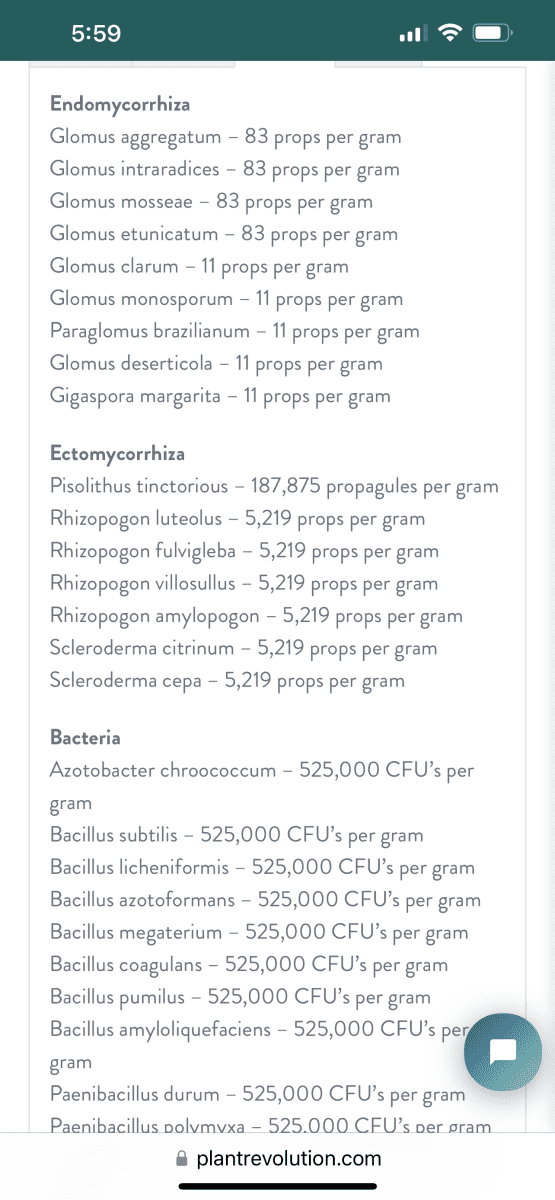Tap the Wi-Fi status icon
The image size is (555, 1200).
pos(449,34)
